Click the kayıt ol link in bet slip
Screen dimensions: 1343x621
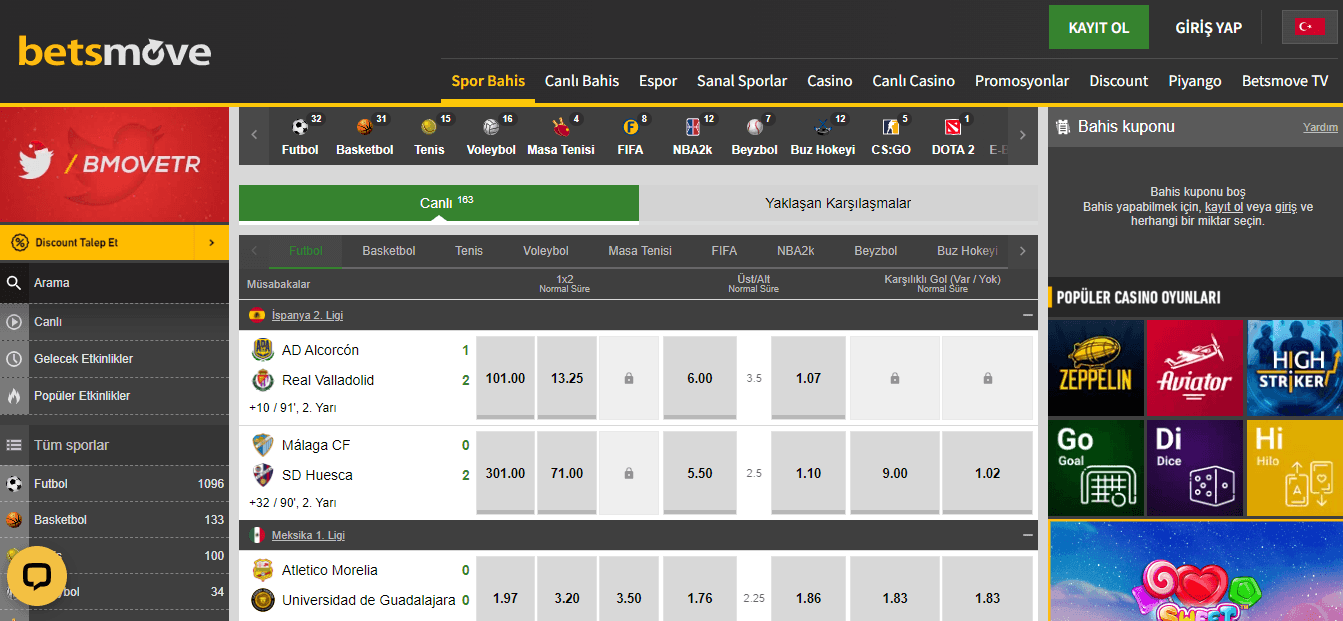pos(1224,206)
